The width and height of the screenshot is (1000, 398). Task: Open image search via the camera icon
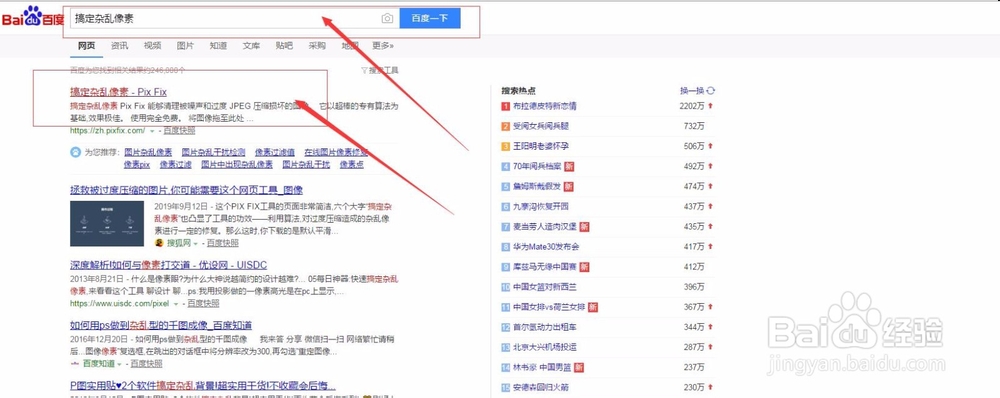pos(387,19)
